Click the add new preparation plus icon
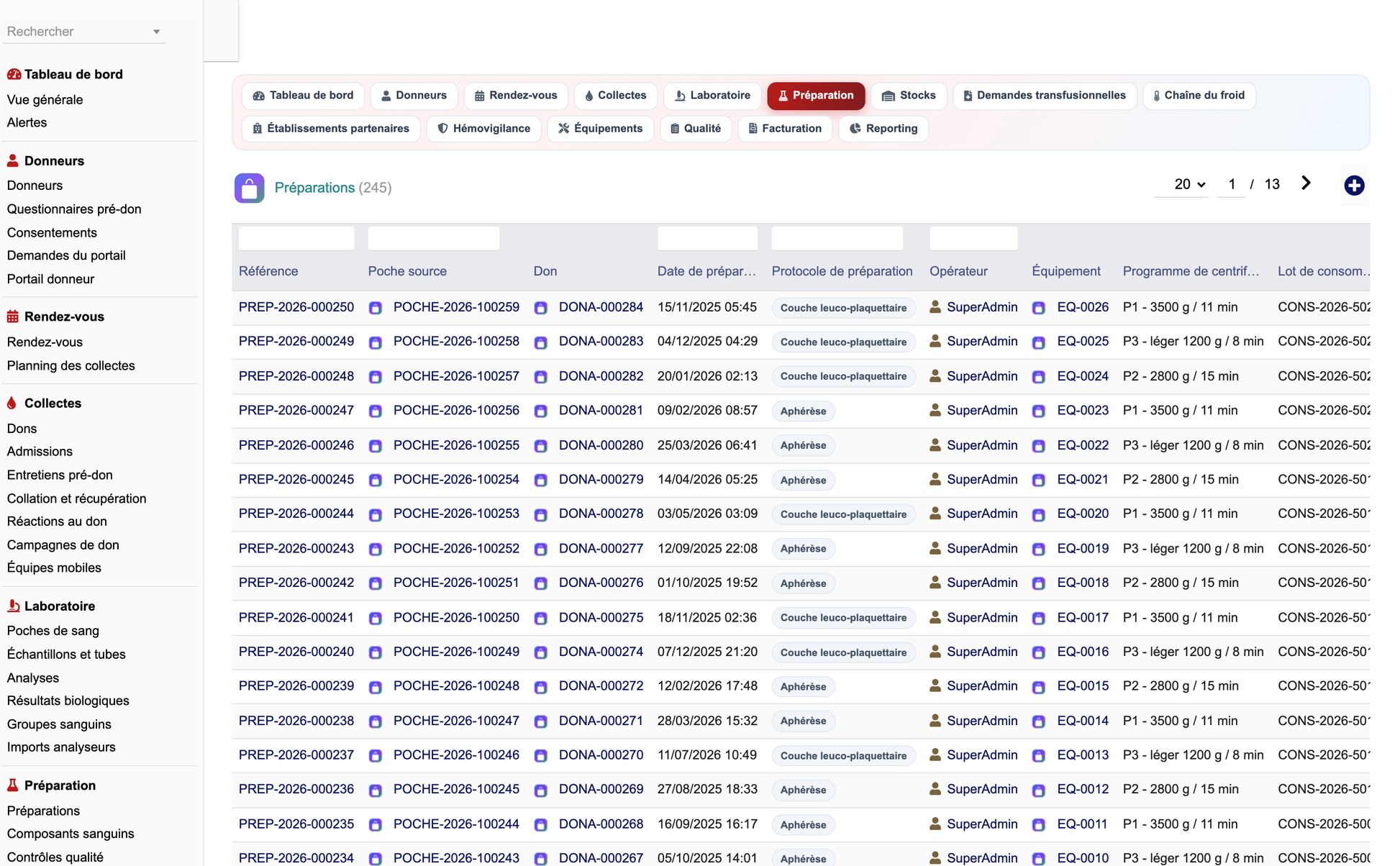The width and height of the screenshot is (1400, 866). [x=1354, y=186]
